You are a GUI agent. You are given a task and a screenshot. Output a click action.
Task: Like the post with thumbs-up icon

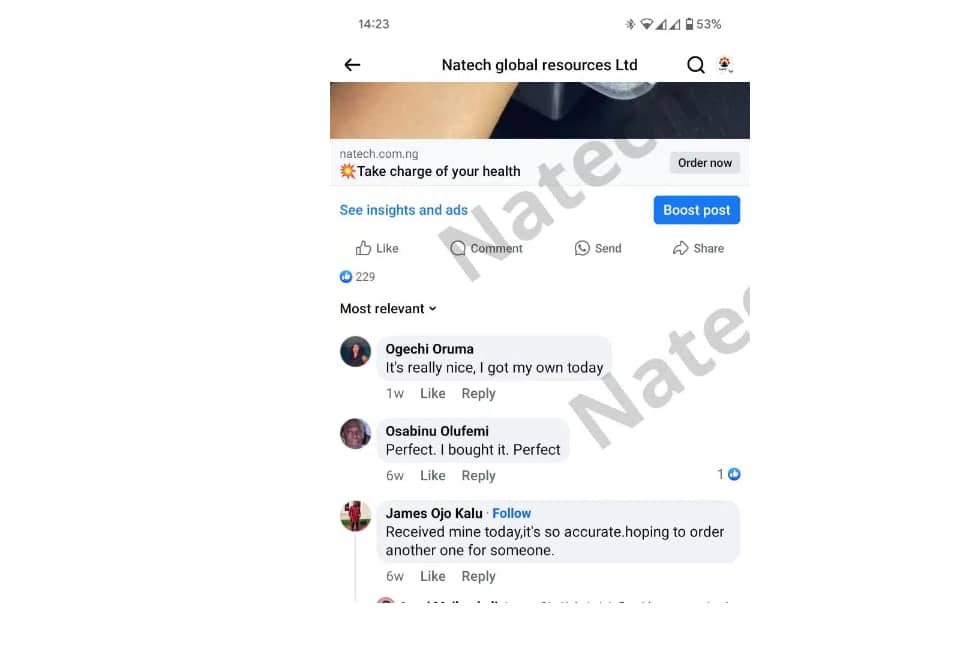pyautogui.click(x=363, y=248)
